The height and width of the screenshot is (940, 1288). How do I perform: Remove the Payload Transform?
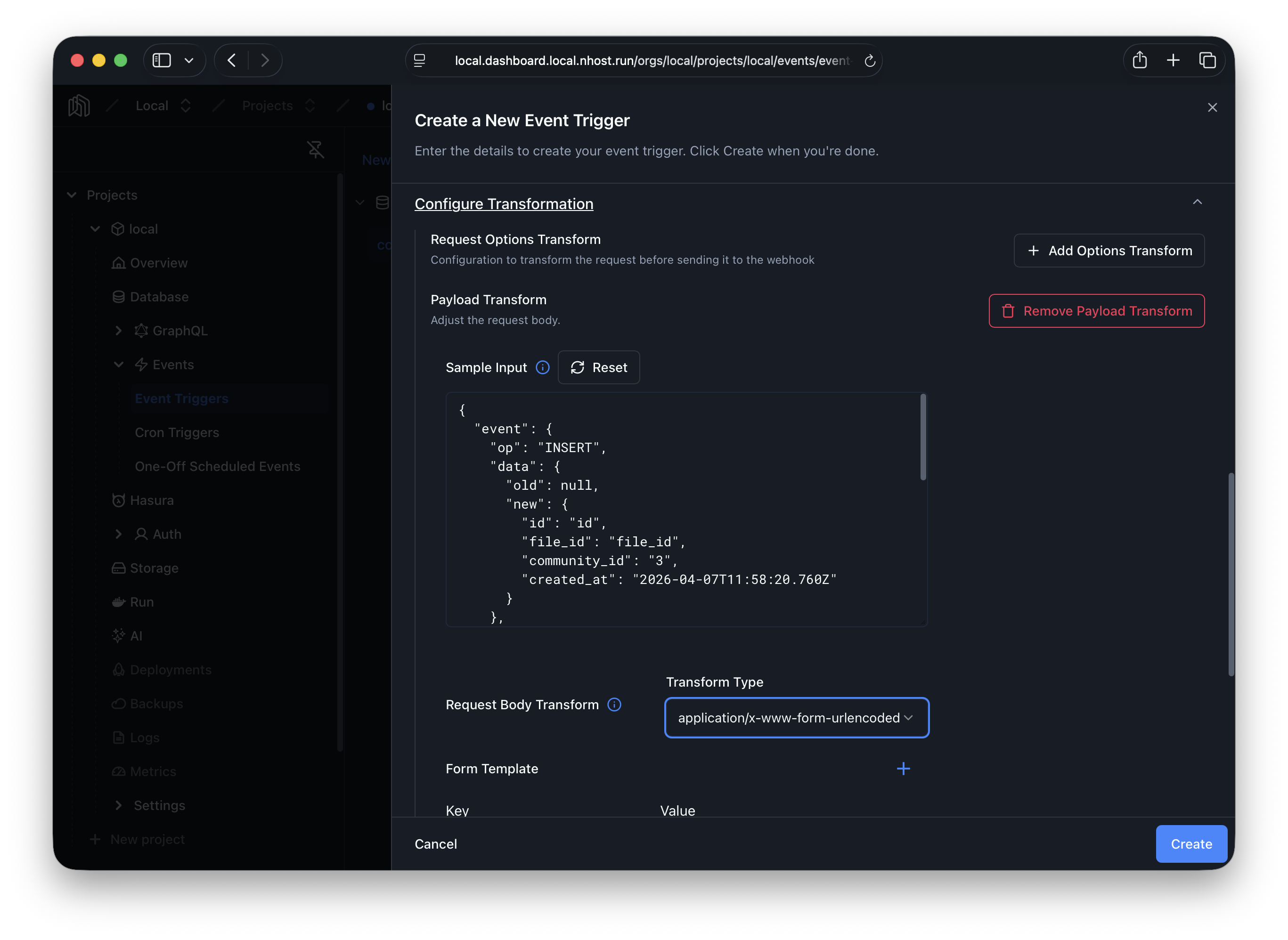[x=1096, y=311]
